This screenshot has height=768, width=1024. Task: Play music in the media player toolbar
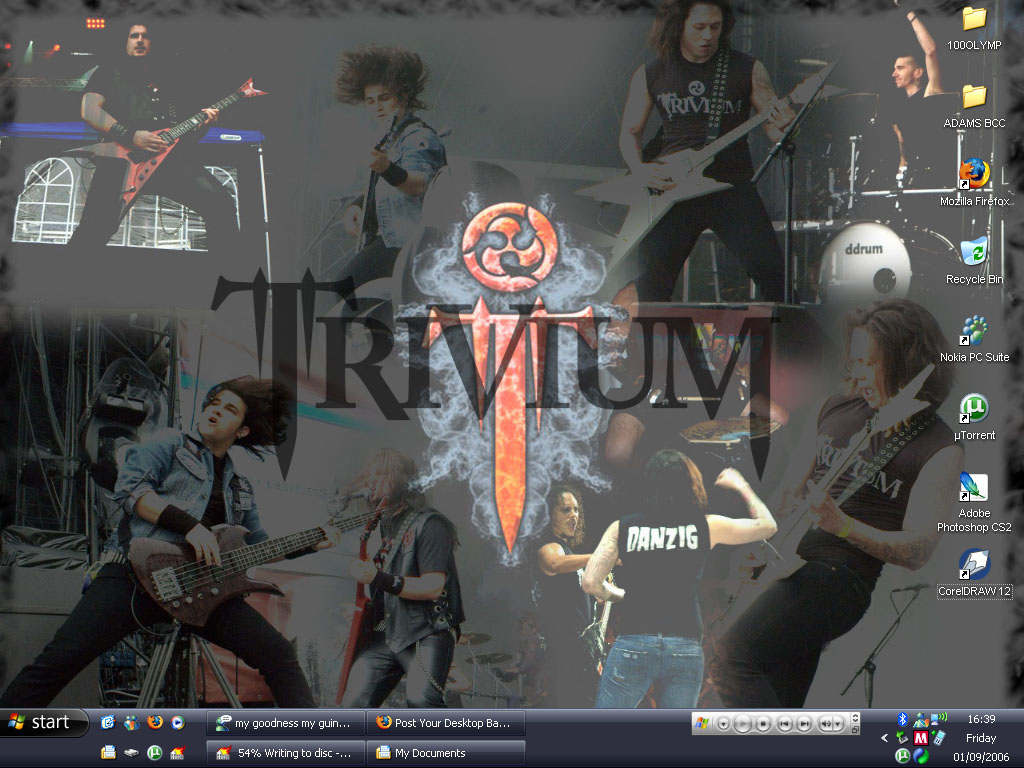tap(743, 724)
